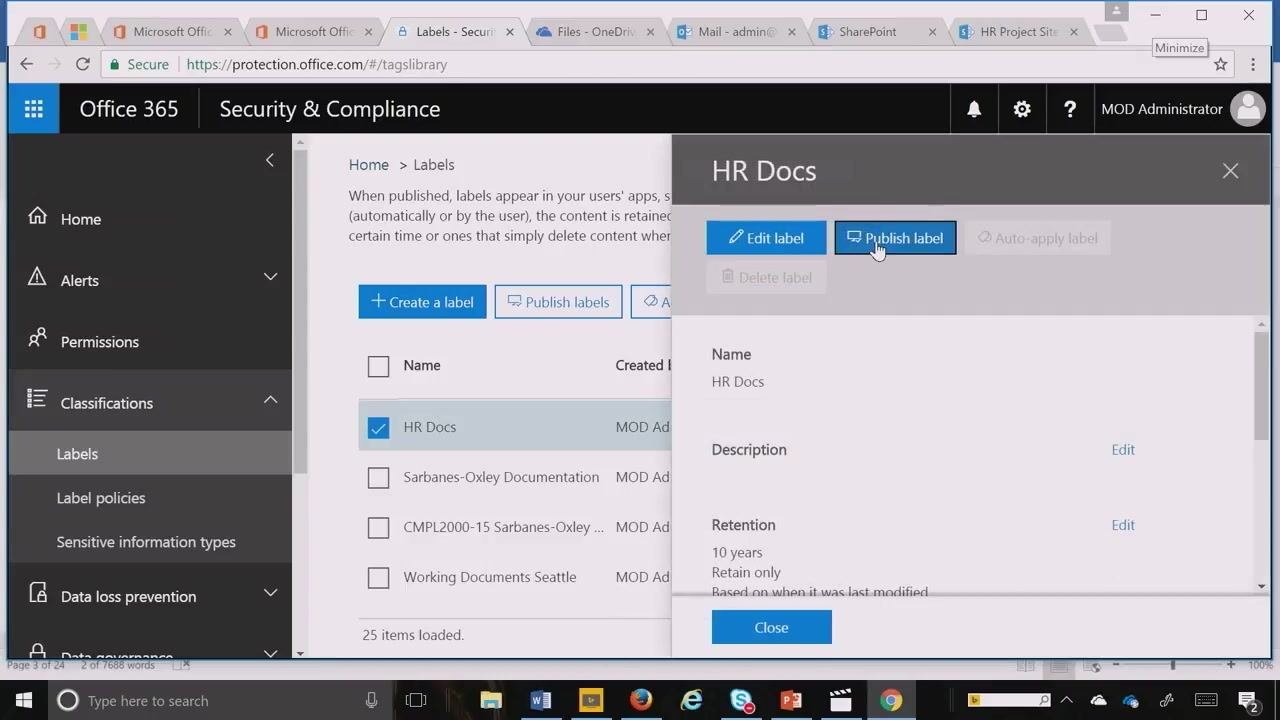Image resolution: width=1280 pixels, height=720 pixels.
Task: Click the blue Close button in panel
Action: pyautogui.click(x=771, y=627)
